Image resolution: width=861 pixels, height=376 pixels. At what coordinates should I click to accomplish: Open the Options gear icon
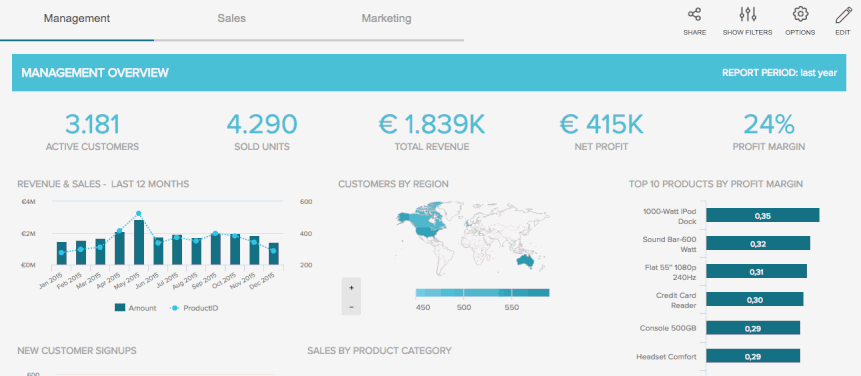[x=800, y=14]
